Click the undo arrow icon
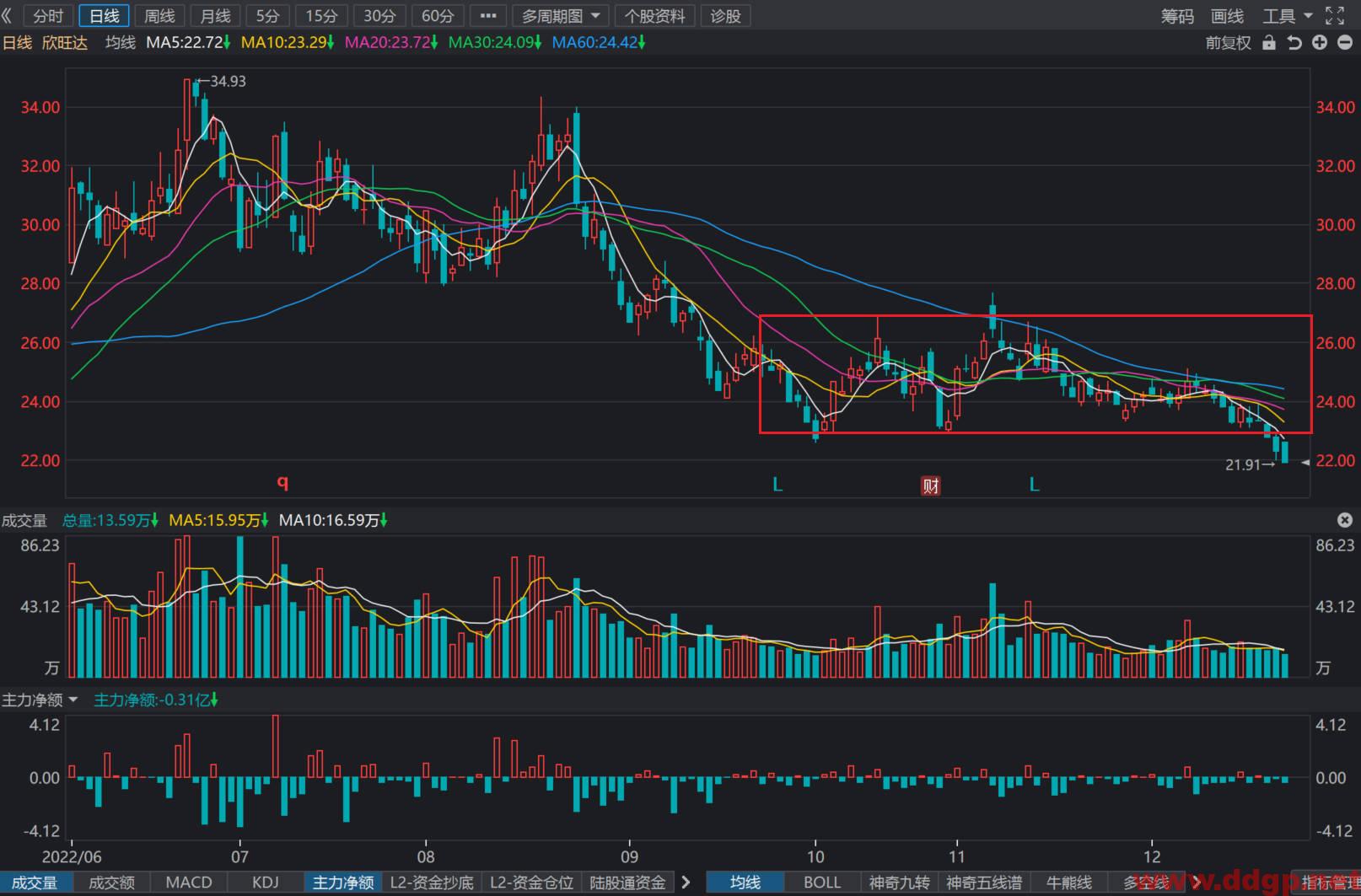The width and height of the screenshot is (1361, 896). [x=1294, y=42]
